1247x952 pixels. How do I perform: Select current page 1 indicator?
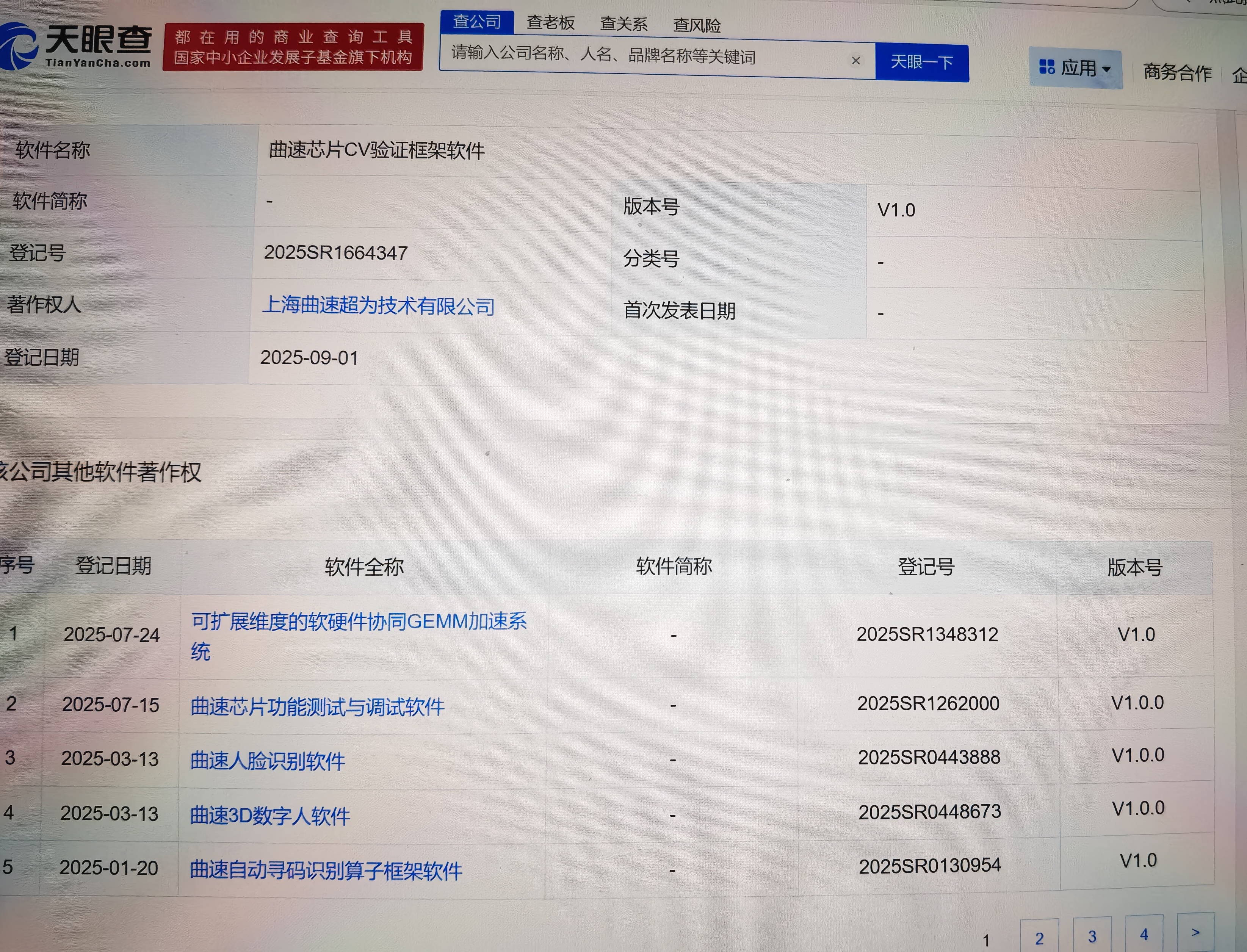[x=986, y=940]
